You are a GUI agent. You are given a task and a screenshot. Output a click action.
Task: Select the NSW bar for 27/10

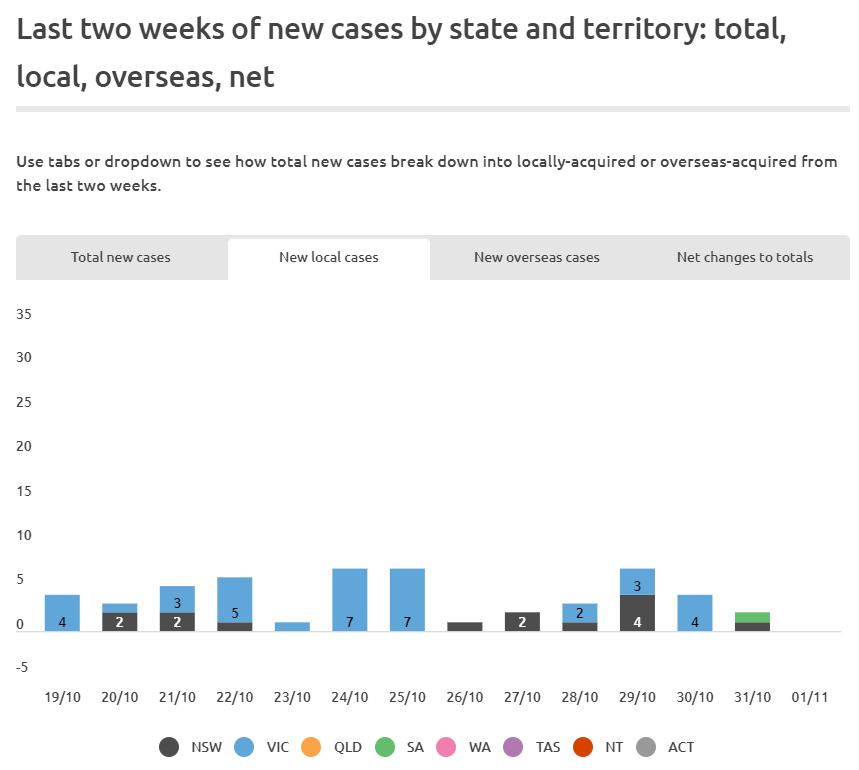(x=522, y=621)
